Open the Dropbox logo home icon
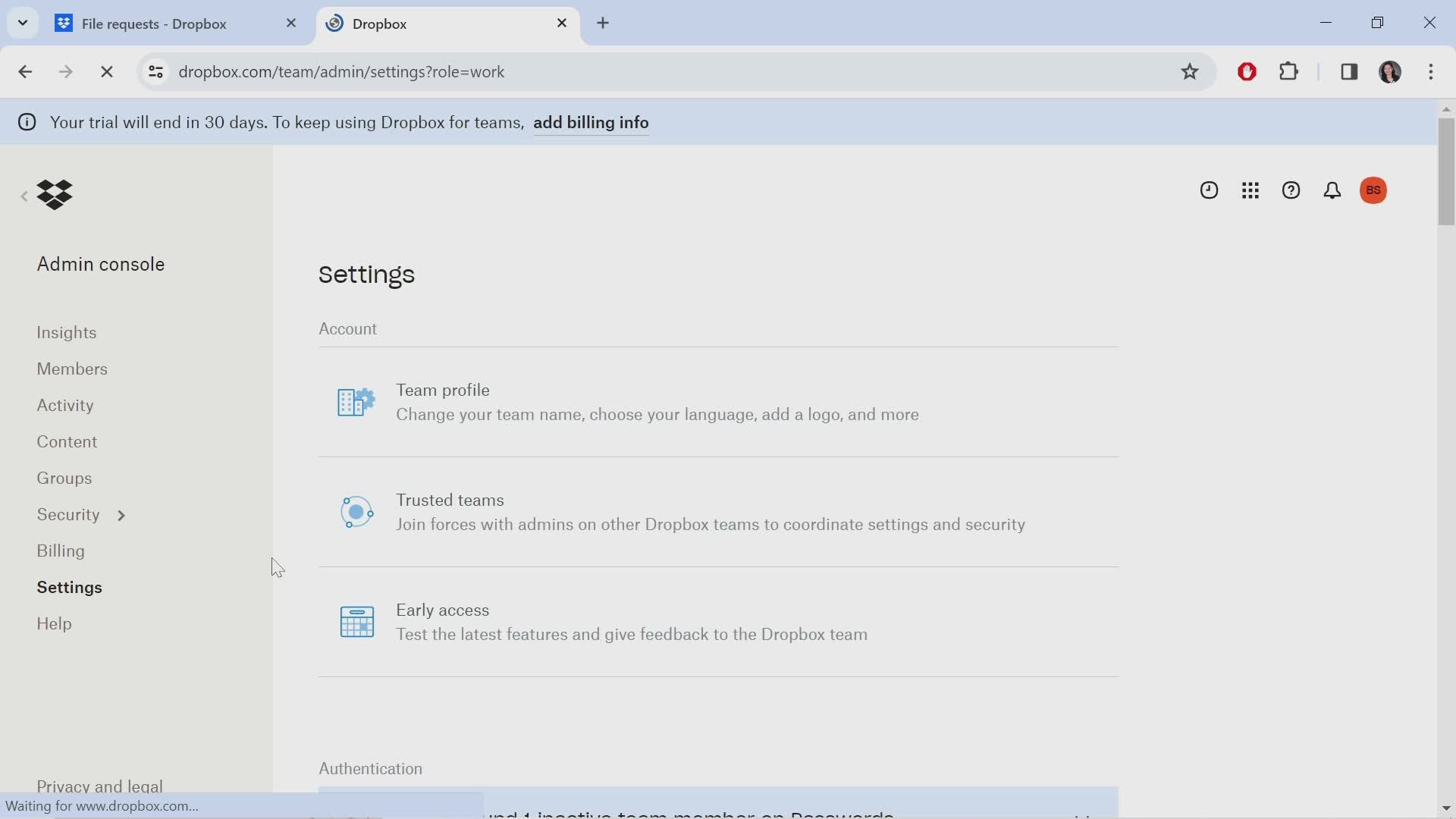Viewport: 1456px width, 819px height. click(x=55, y=195)
